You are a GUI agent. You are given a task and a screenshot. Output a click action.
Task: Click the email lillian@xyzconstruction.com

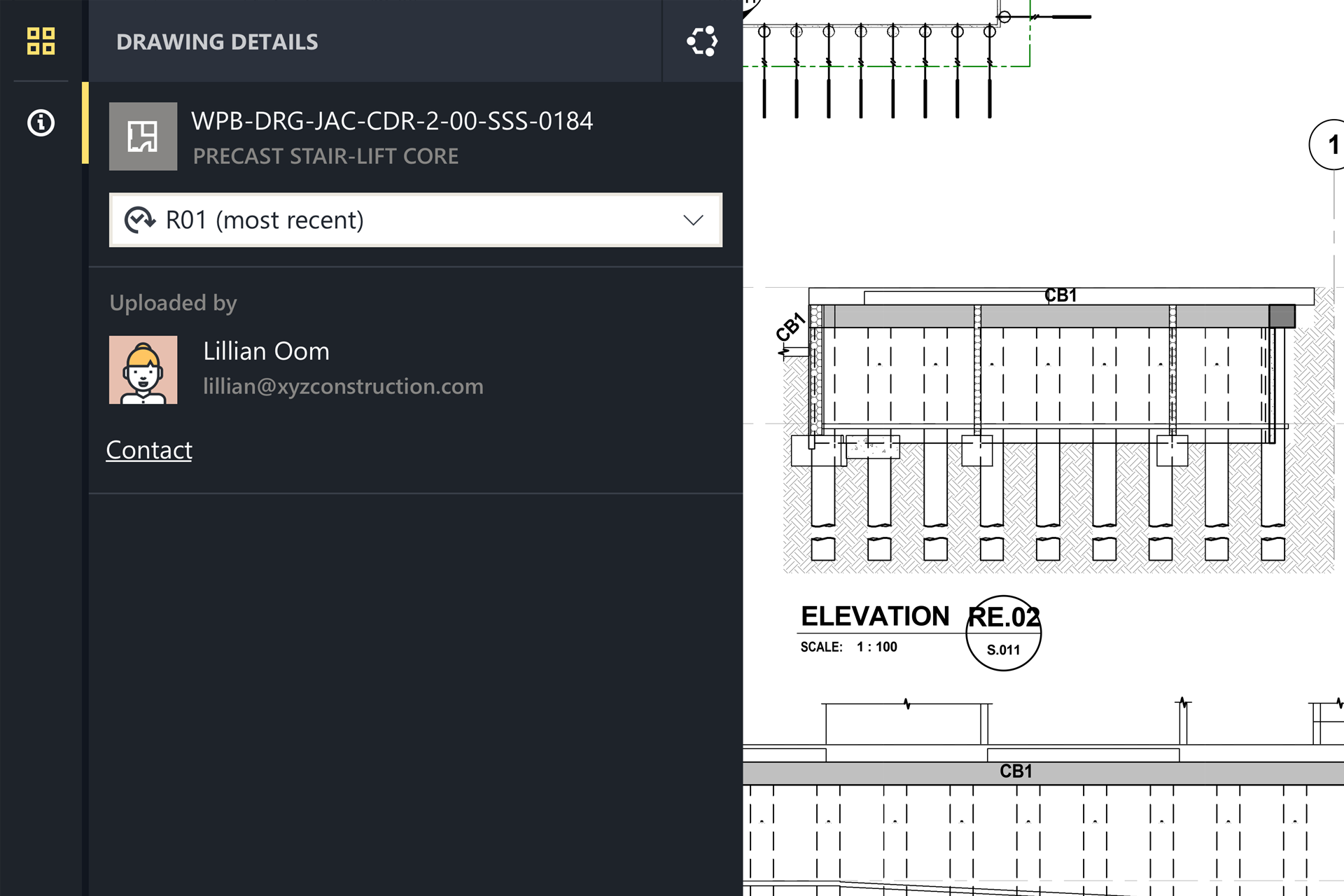[343, 386]
